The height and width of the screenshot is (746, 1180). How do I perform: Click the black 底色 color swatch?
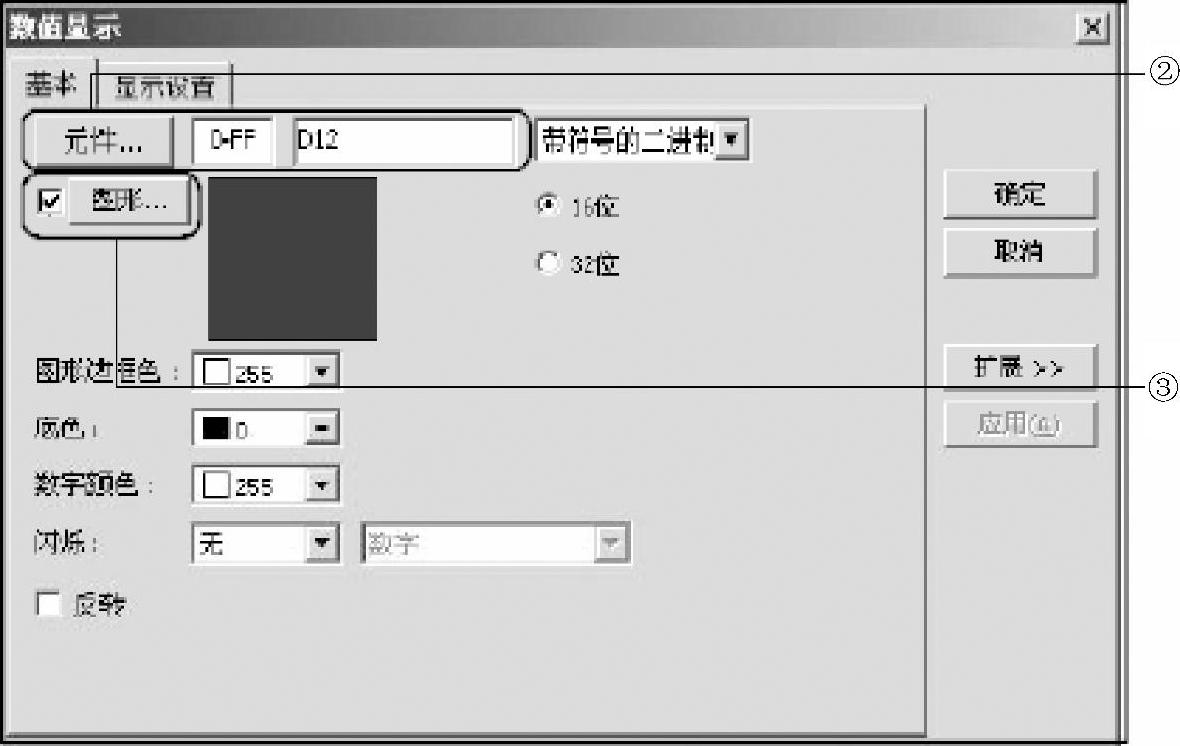(215, 428)
